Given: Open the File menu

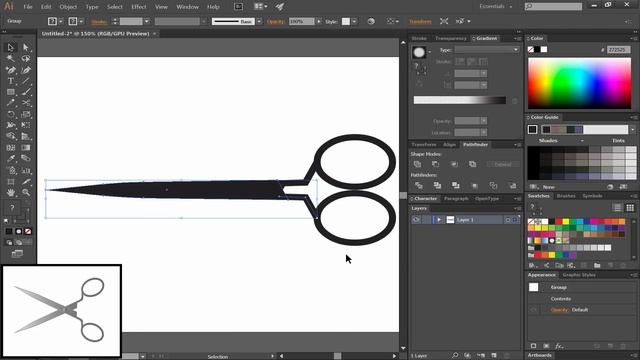Looking at the screenshot, I should [28, 7].
